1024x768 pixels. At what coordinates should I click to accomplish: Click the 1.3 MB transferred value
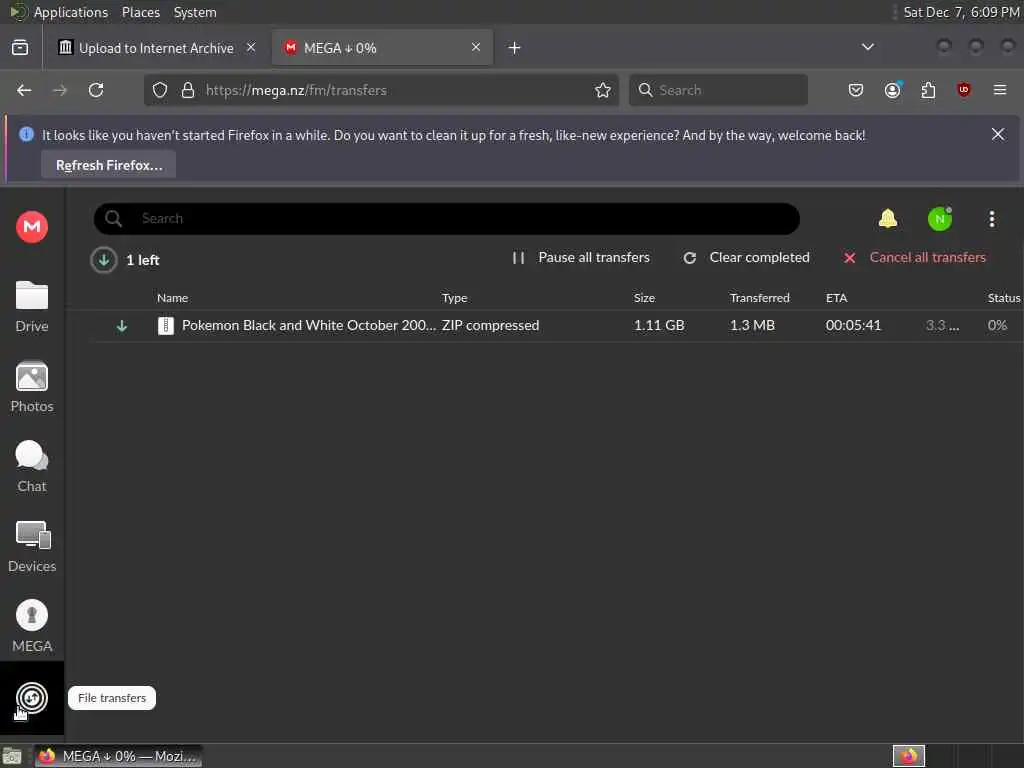point(752,325)
